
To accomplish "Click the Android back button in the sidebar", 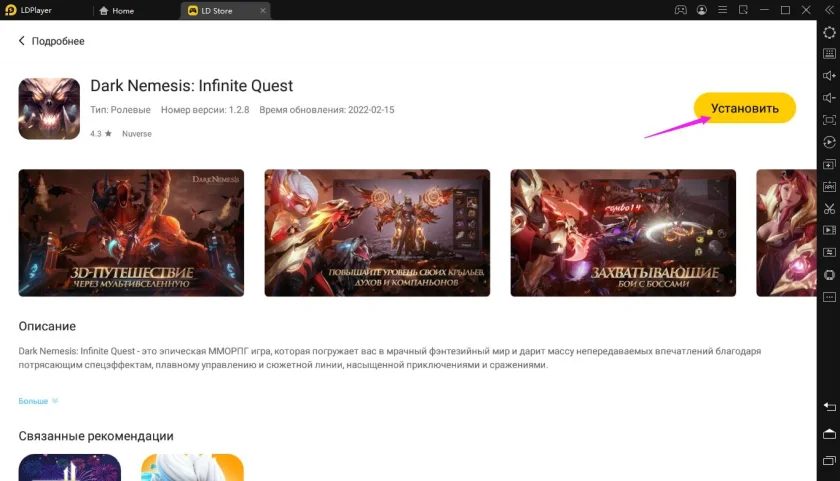I will click(829, 407).
